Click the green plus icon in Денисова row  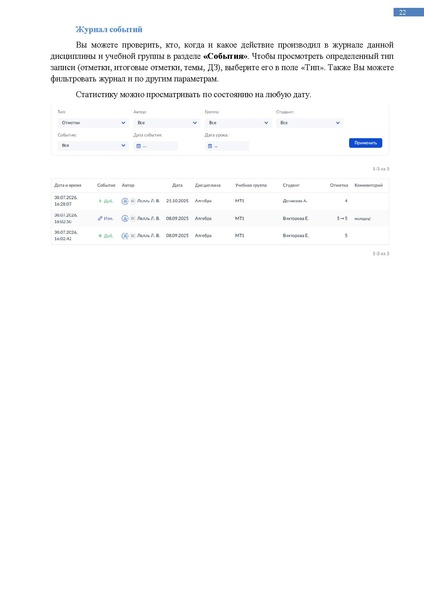tap(100, 201)
